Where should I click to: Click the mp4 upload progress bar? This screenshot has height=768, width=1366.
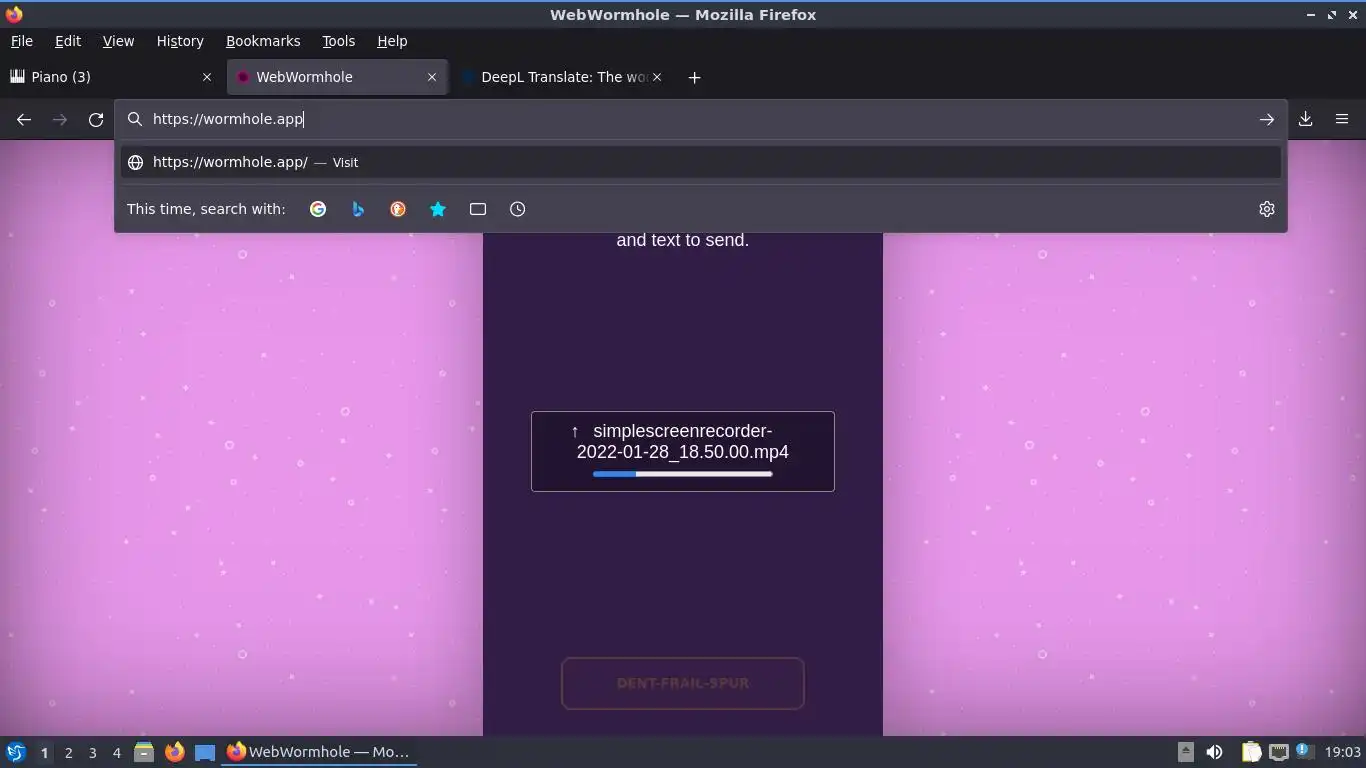click(x=683, y=474)
